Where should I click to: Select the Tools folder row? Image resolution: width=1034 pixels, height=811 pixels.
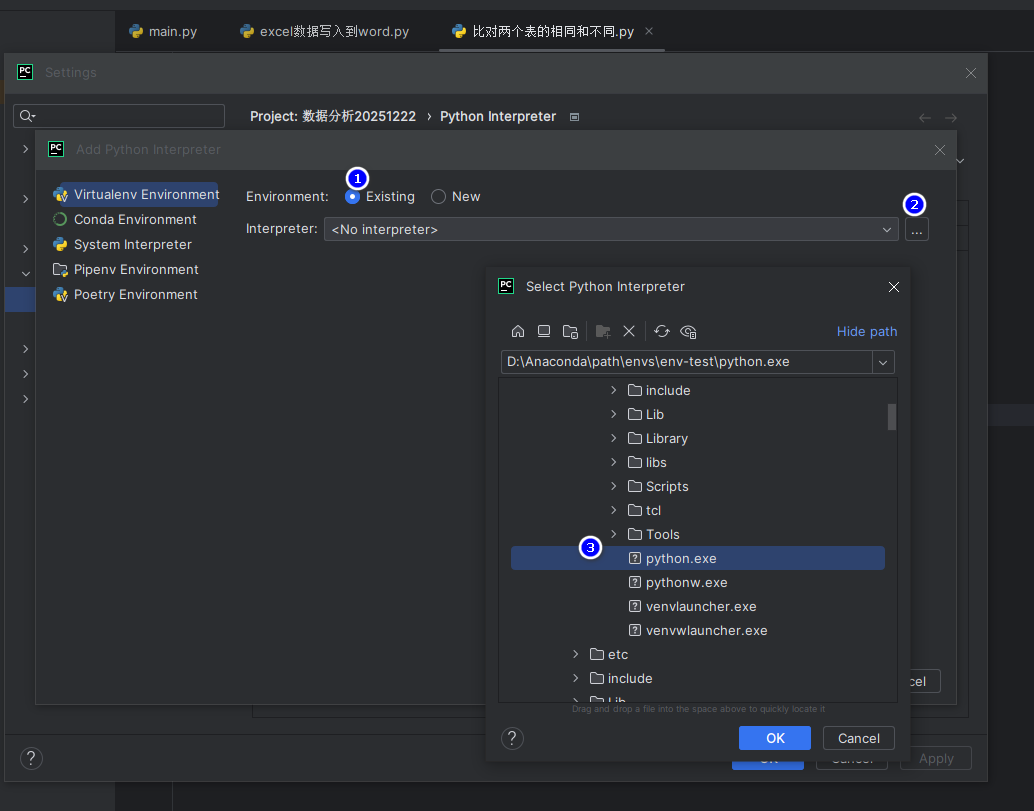[698, 534]
